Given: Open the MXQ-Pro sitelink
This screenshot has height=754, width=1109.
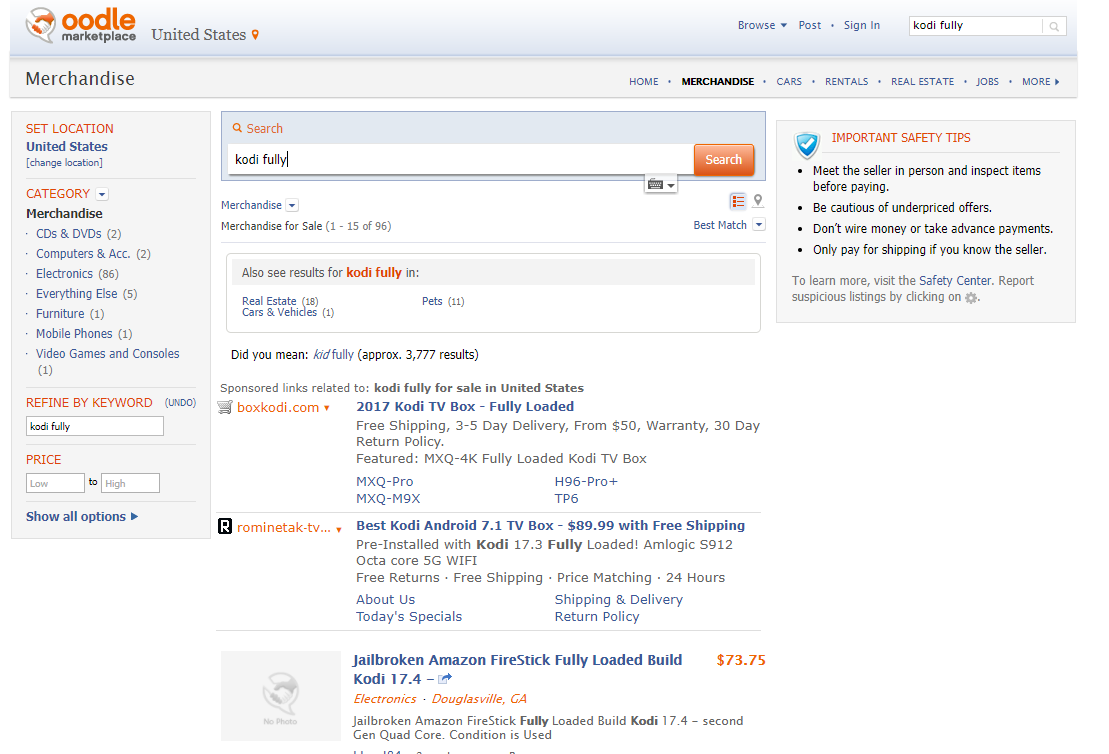Looking at the screenshot, I should tap(385, 481).
